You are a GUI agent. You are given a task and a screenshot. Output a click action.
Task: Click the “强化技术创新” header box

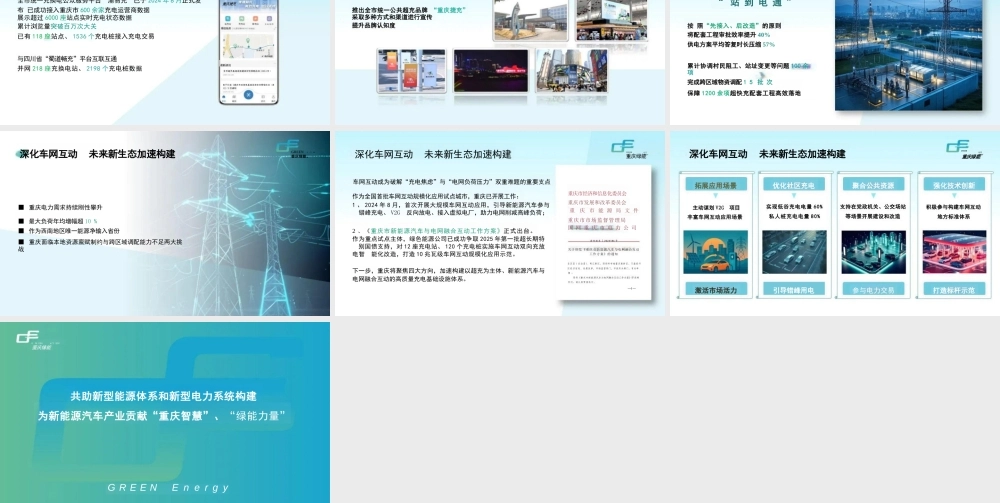[x=954, y=185]
